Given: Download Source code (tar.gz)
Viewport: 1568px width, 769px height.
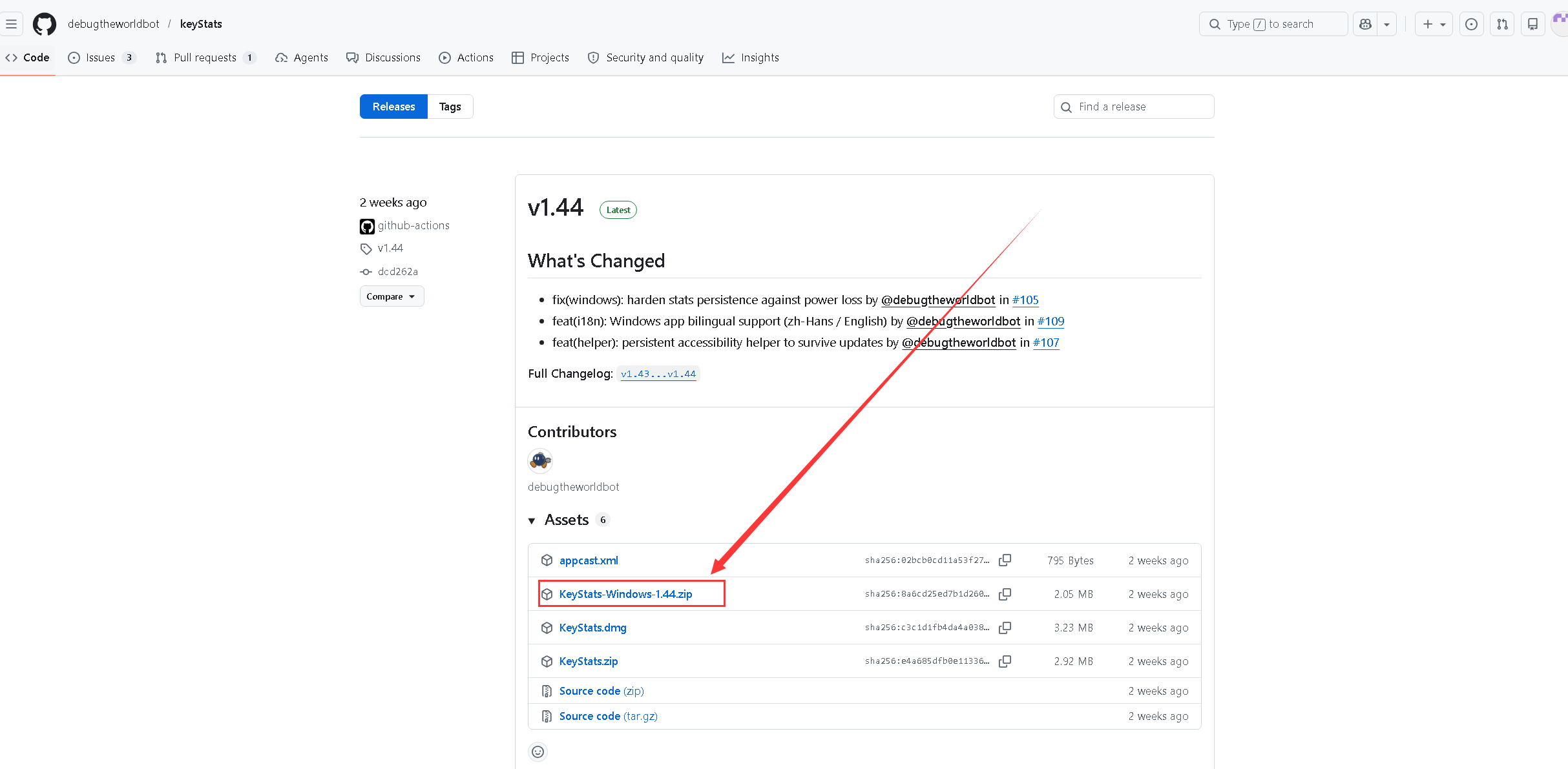Looking at the screenshot, I should (609, 716).
